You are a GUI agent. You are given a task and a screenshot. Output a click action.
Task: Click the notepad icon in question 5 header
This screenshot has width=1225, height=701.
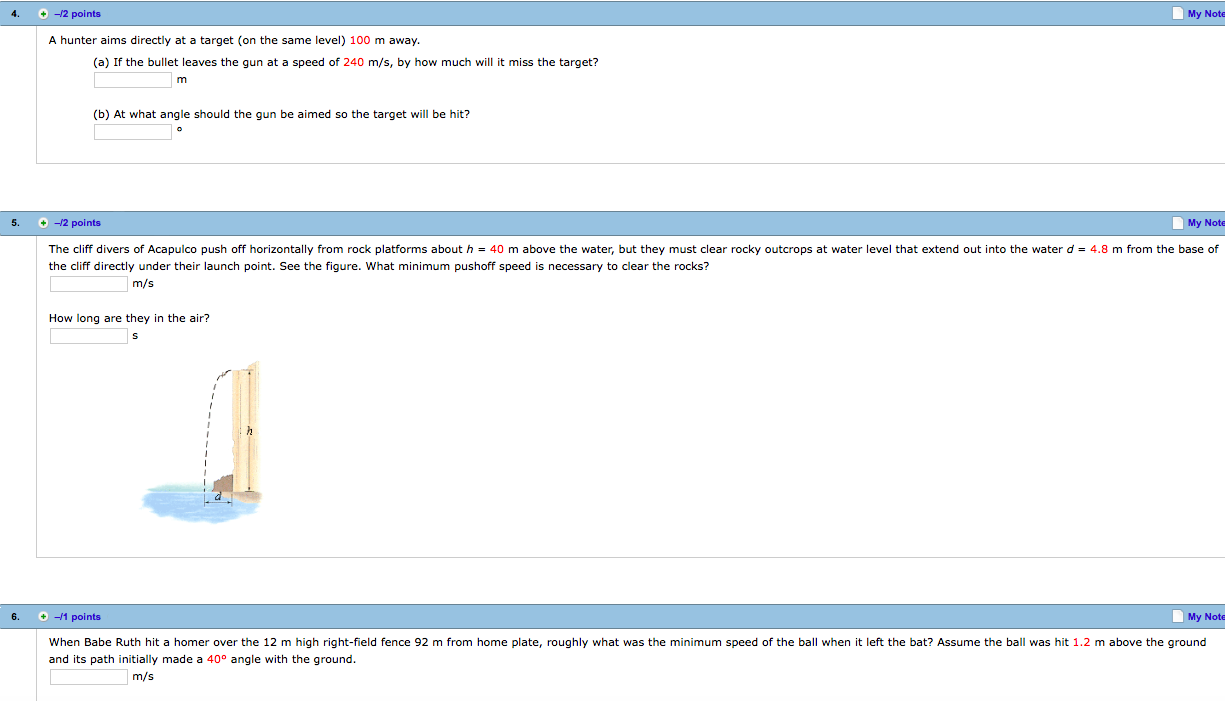pos(1178,223)
